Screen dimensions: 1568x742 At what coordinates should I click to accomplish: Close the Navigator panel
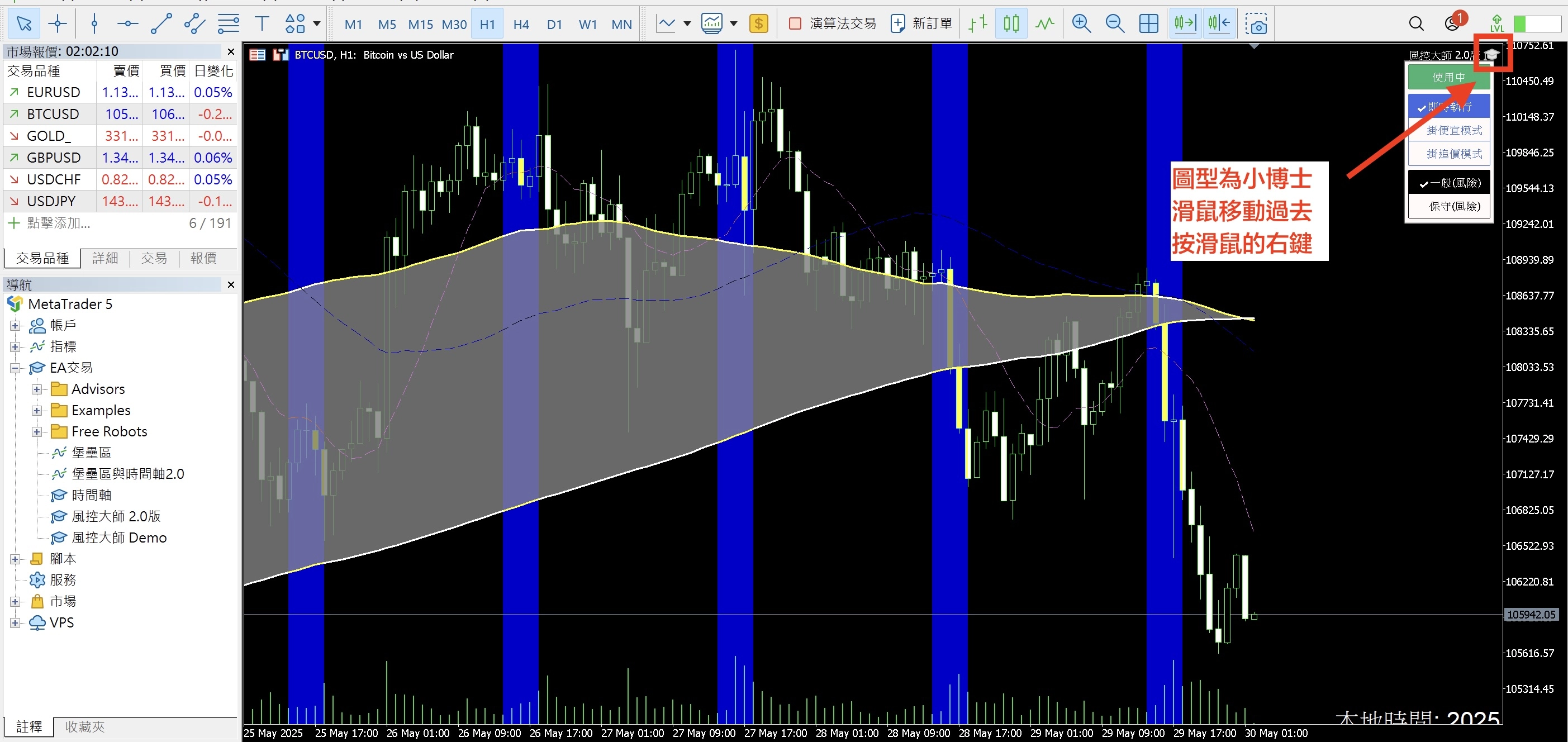231,285
